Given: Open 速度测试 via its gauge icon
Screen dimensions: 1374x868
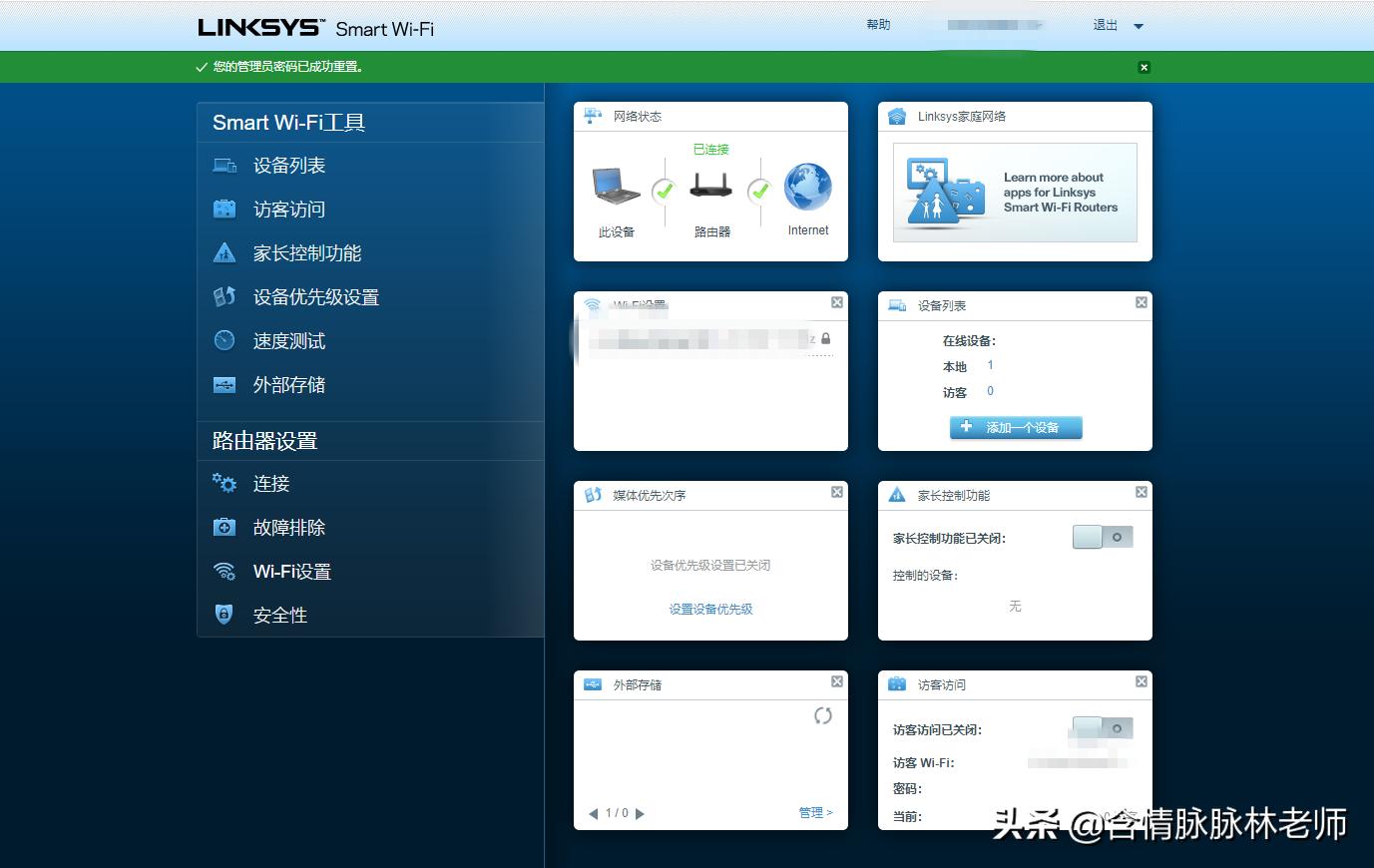Looking at the screenshot, I should click(225, 340).
